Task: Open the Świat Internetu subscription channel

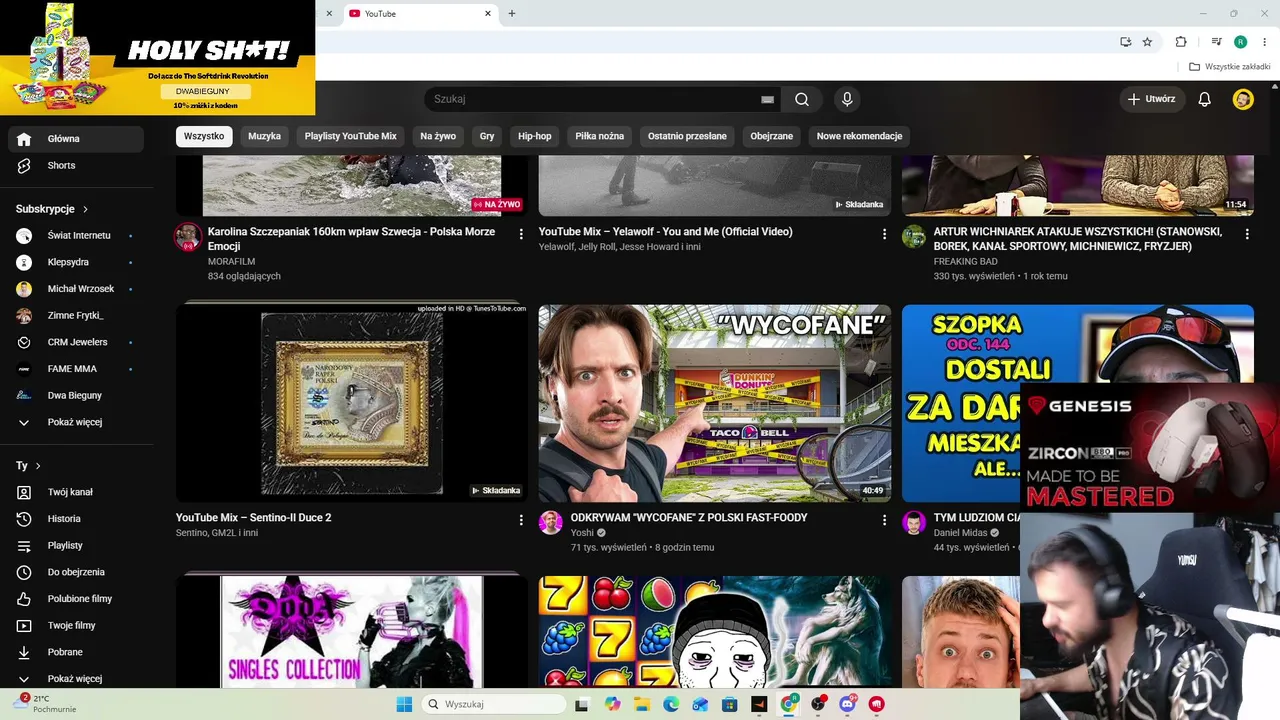Action: pyautogui.click(x=76, y=235)
